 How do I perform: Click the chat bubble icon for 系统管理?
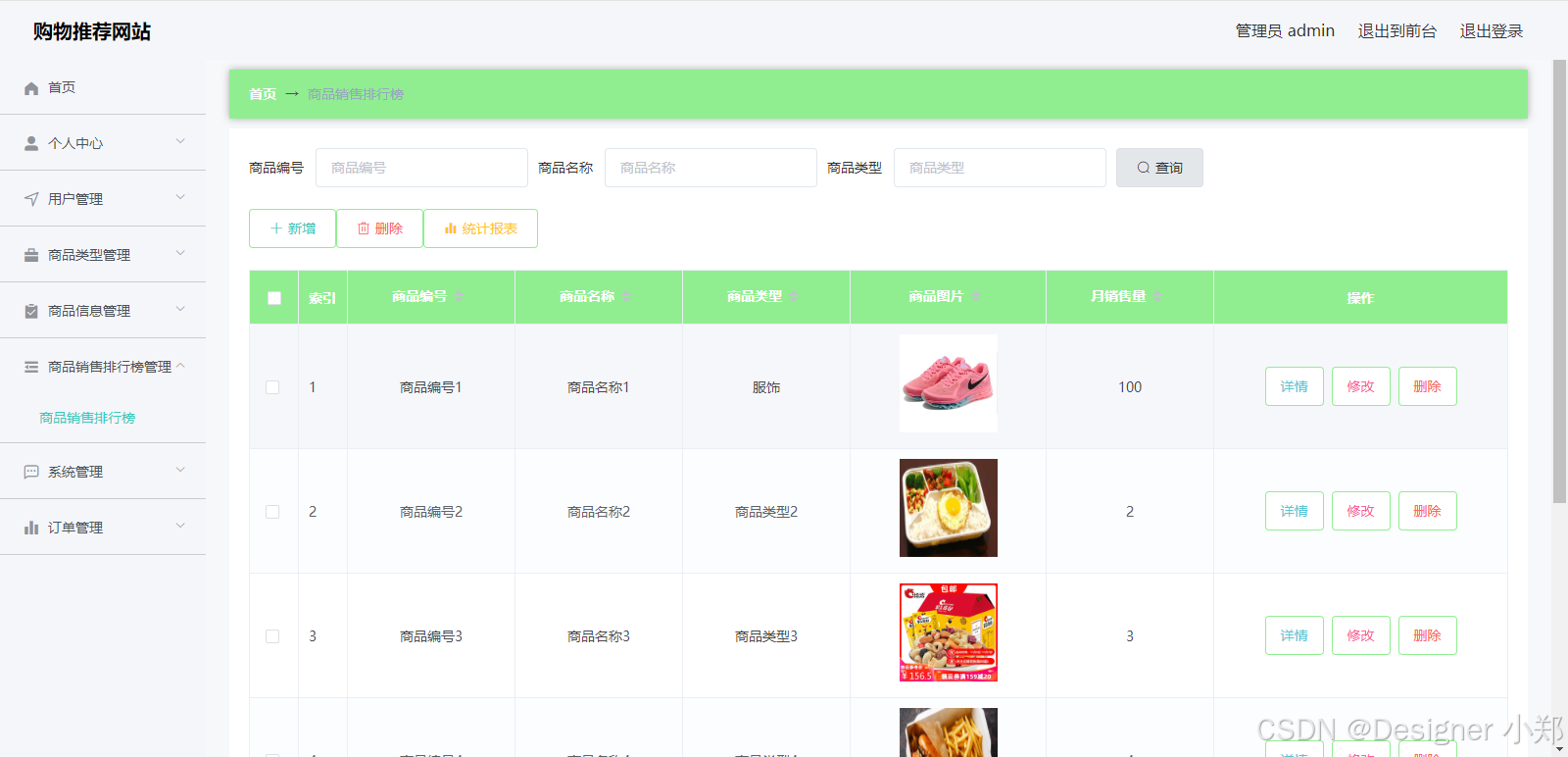[x=31, y=472]
